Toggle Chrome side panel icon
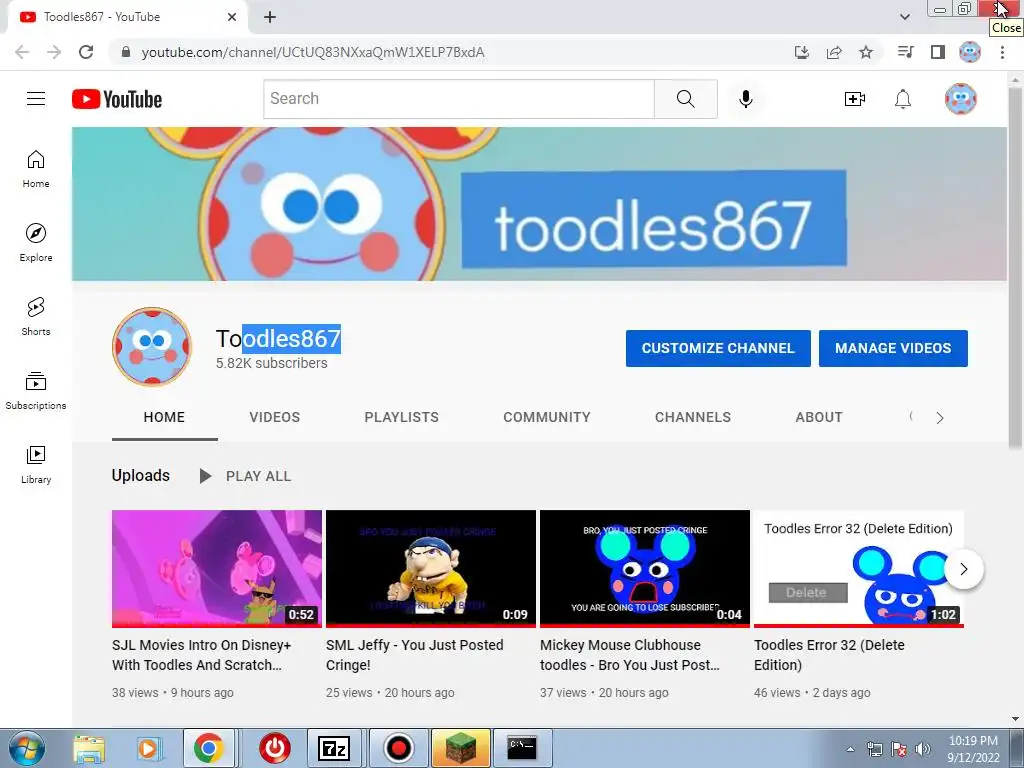This screenshot has height=768, width=1024. coord(938,52)
